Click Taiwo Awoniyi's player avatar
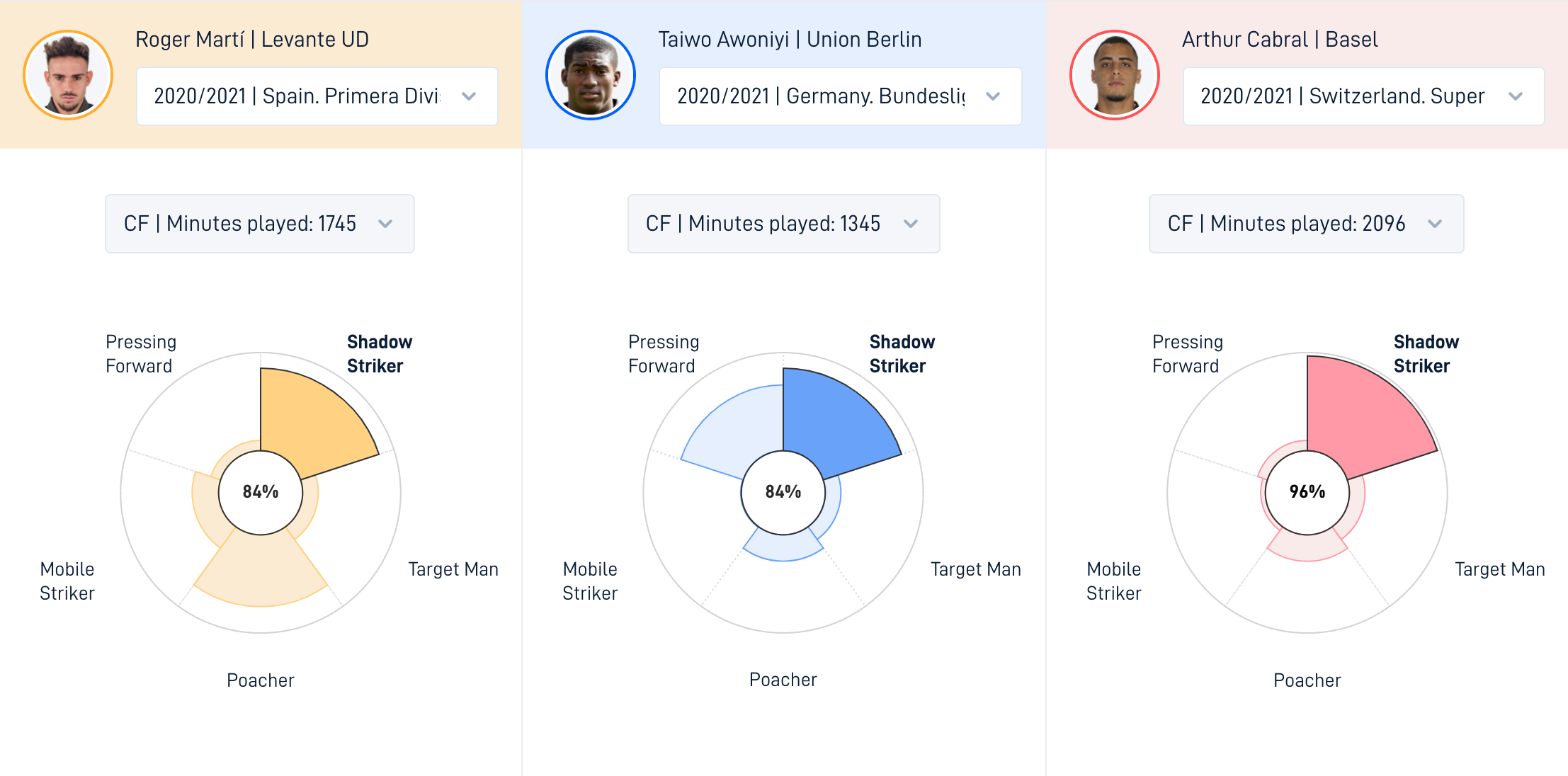Image resolution: width=1568 pixels, height=776 pixels. (x=591, y=75)
